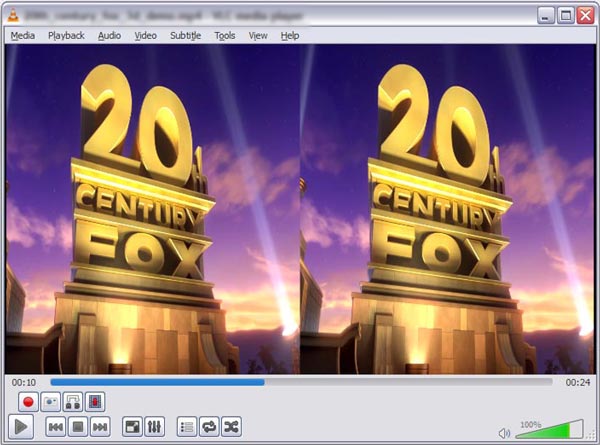Seek within the playback progress bar
The height and width of the screenshot is (445, 600).
tap(301, 382)
